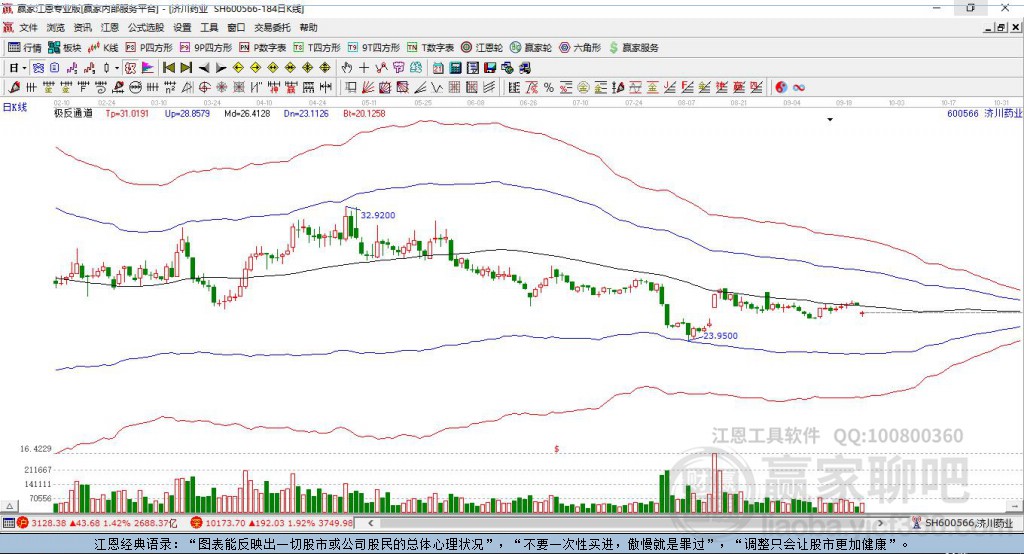Image resolution: width=1024 pixels, height=554 pixels.
Task: Open the 交易委托 menu
Action: click(272, 27)
